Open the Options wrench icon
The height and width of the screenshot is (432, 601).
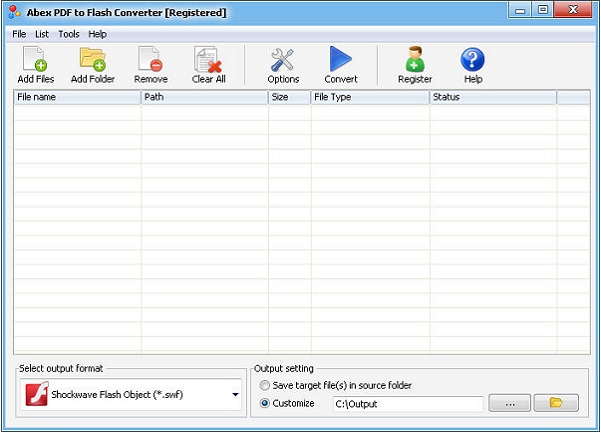click(283, 62)
